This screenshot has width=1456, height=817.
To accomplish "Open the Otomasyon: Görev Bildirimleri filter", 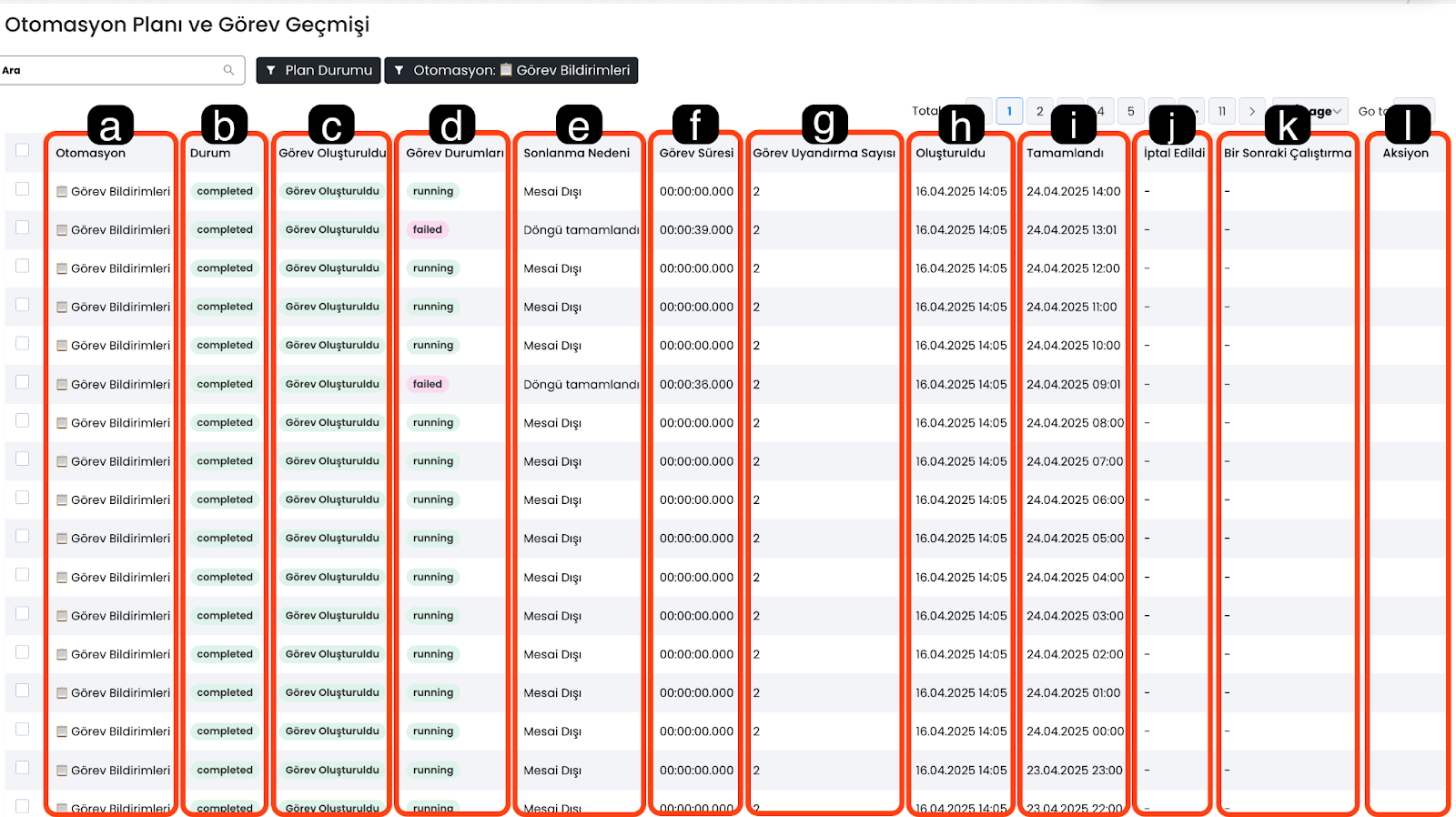I will (511, 70).
